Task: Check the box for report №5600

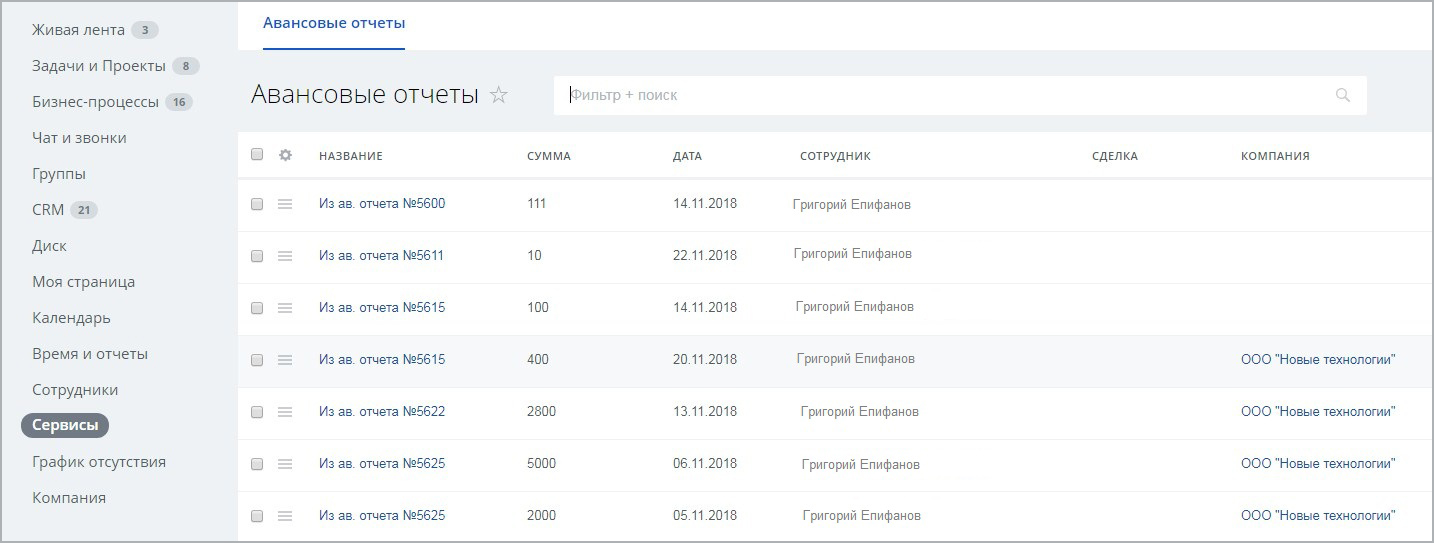Action: 257,204
